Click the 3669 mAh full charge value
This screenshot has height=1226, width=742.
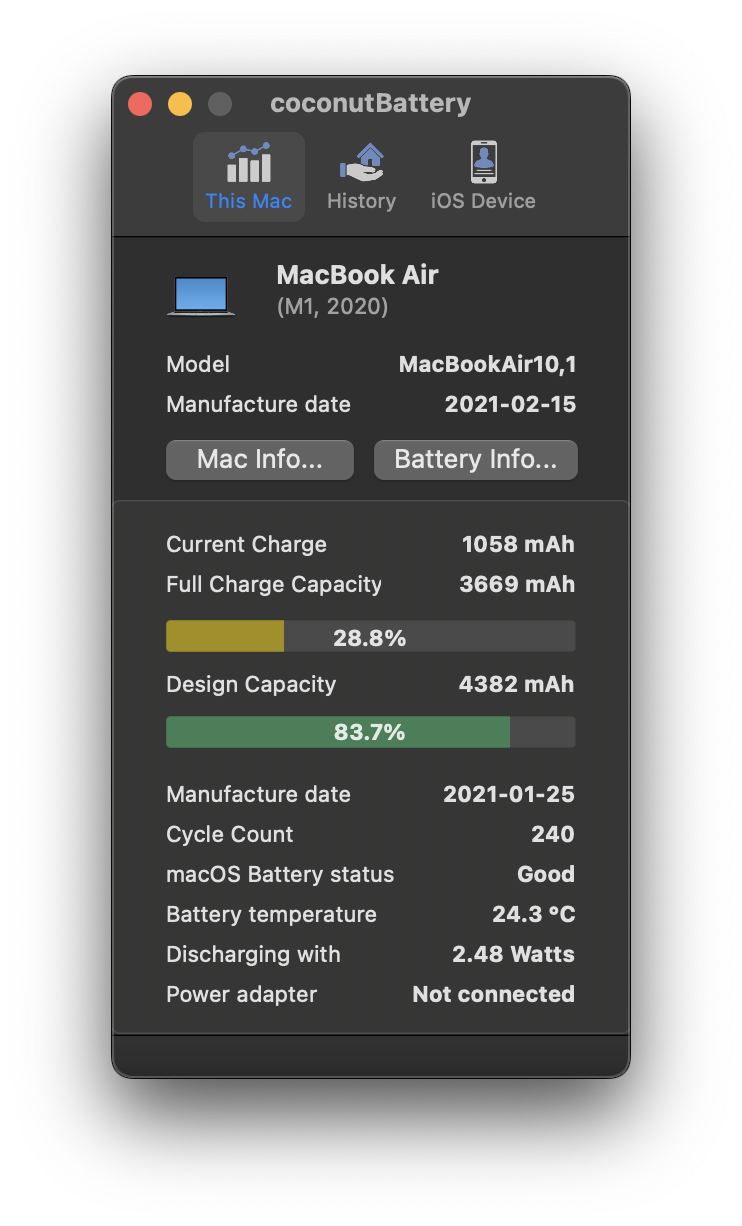click(517, 584)
